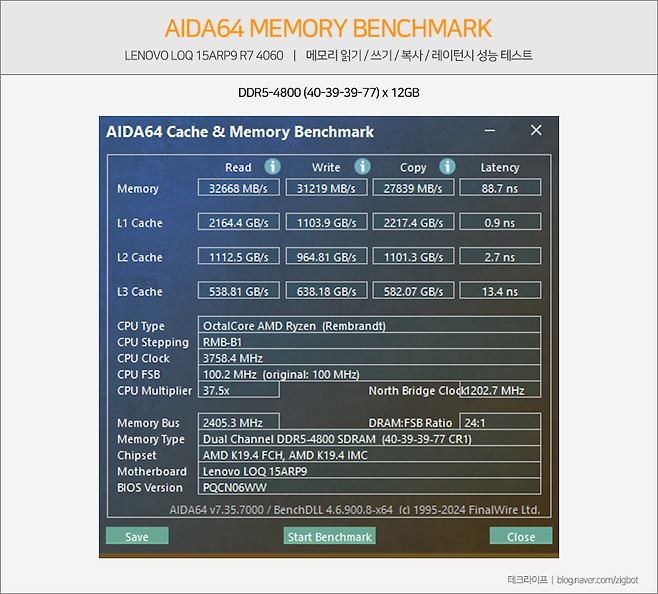This screenshot has height=594, width=658.
Task: Select the L1 Cache Read result field
Action: [238, 223]
